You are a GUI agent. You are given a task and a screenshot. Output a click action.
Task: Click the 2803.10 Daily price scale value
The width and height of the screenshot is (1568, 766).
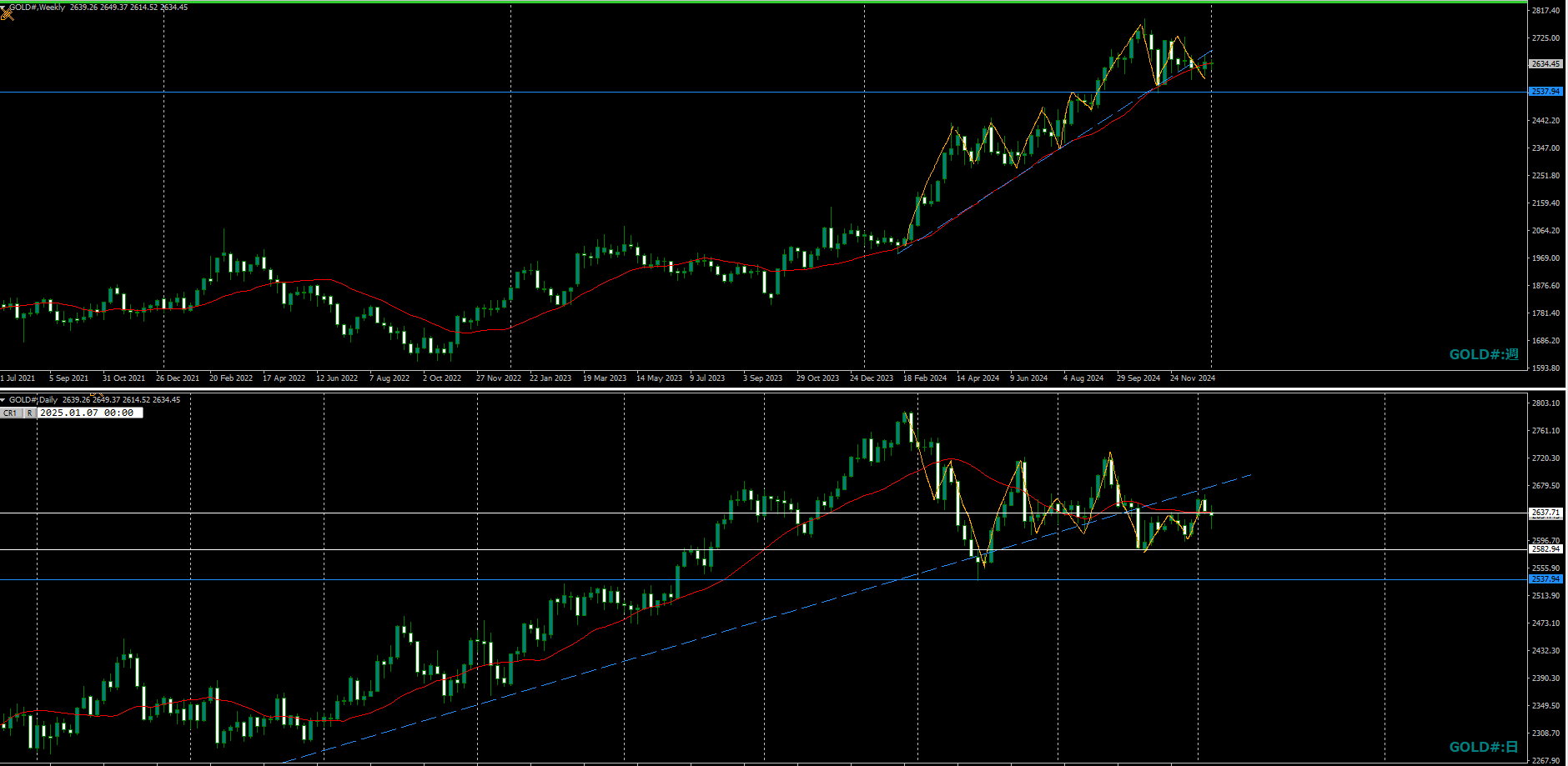(x=1545, y=403)
